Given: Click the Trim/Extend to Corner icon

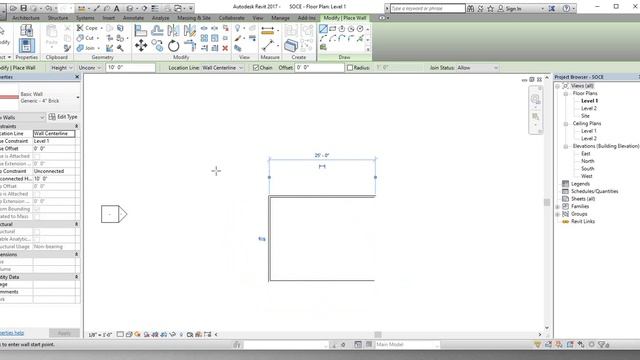Looking at the screenshot, I should [190, 45].
